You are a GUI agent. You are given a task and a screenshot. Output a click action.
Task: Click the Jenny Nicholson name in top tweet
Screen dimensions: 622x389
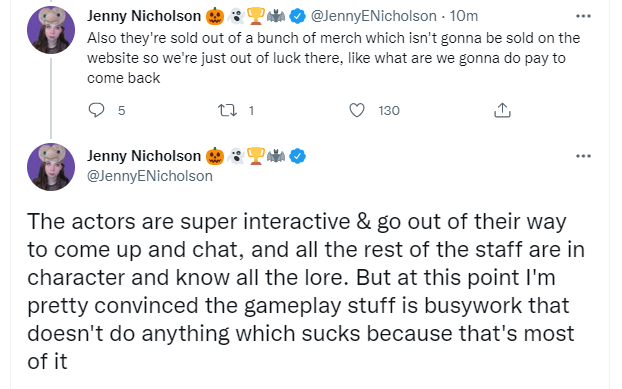coord(144,16)
